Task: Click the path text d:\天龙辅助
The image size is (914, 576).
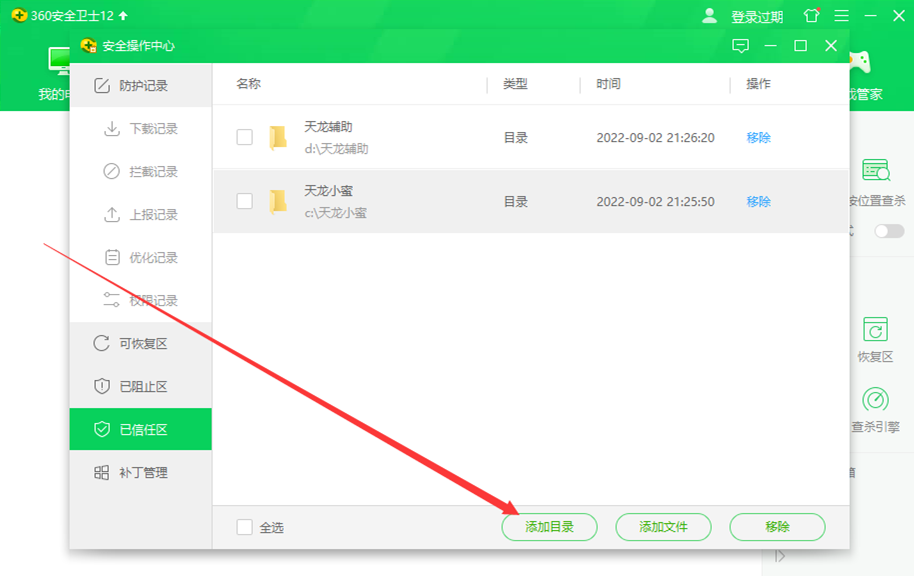Action: point(336,149)
